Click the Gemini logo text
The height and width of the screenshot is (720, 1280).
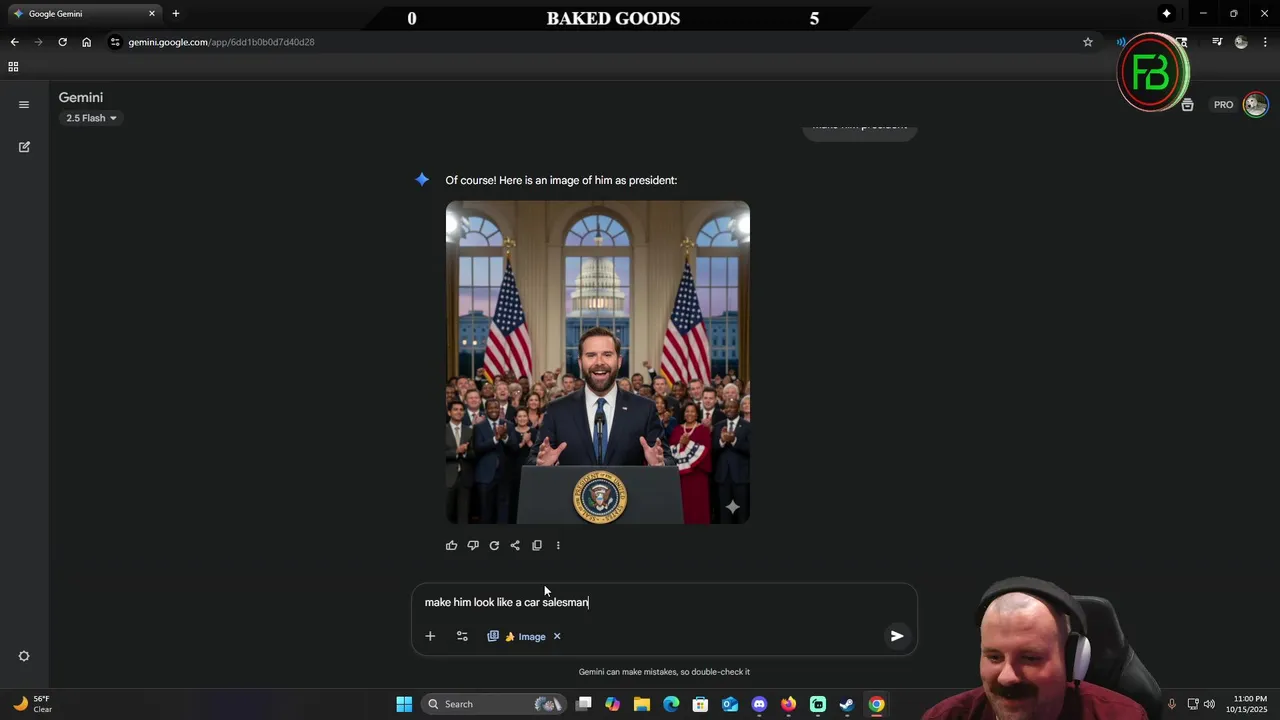[x=81, y=97]
